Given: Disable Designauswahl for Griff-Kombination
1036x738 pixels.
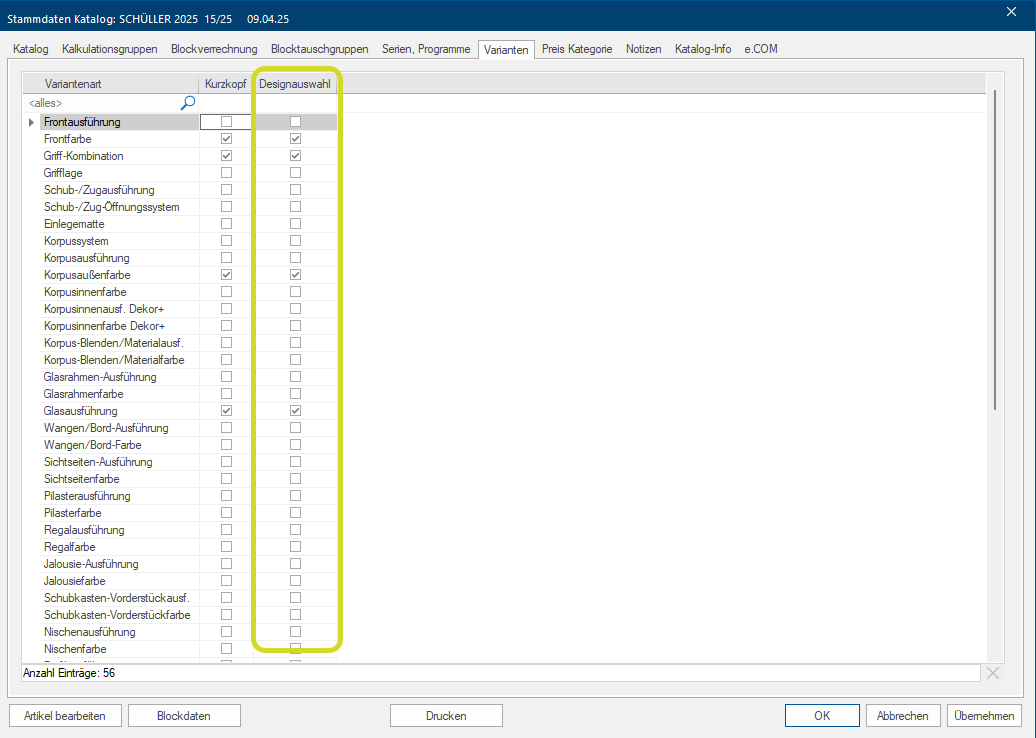Looking at the screenshot, I should point(295,156).
